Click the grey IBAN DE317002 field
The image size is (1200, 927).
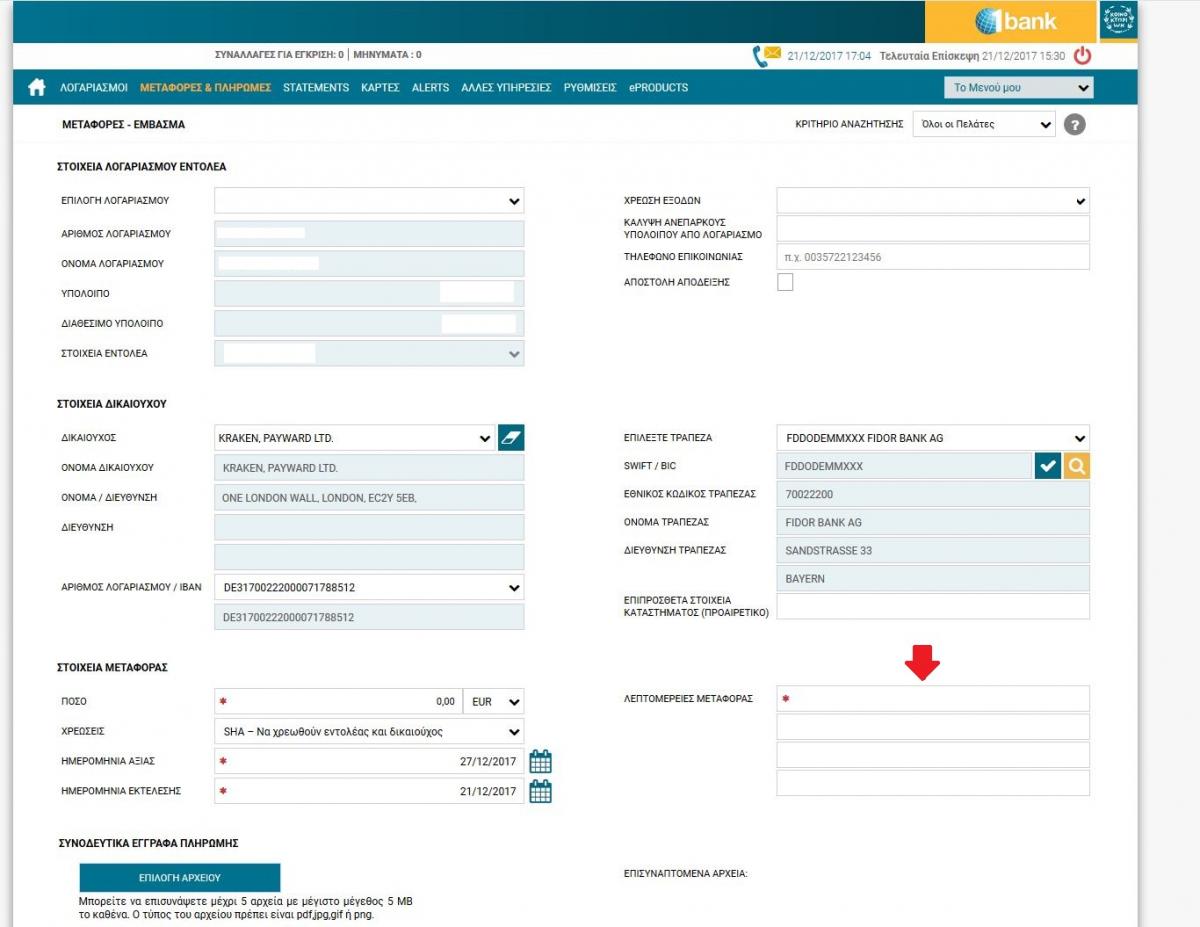coord(369,618)
